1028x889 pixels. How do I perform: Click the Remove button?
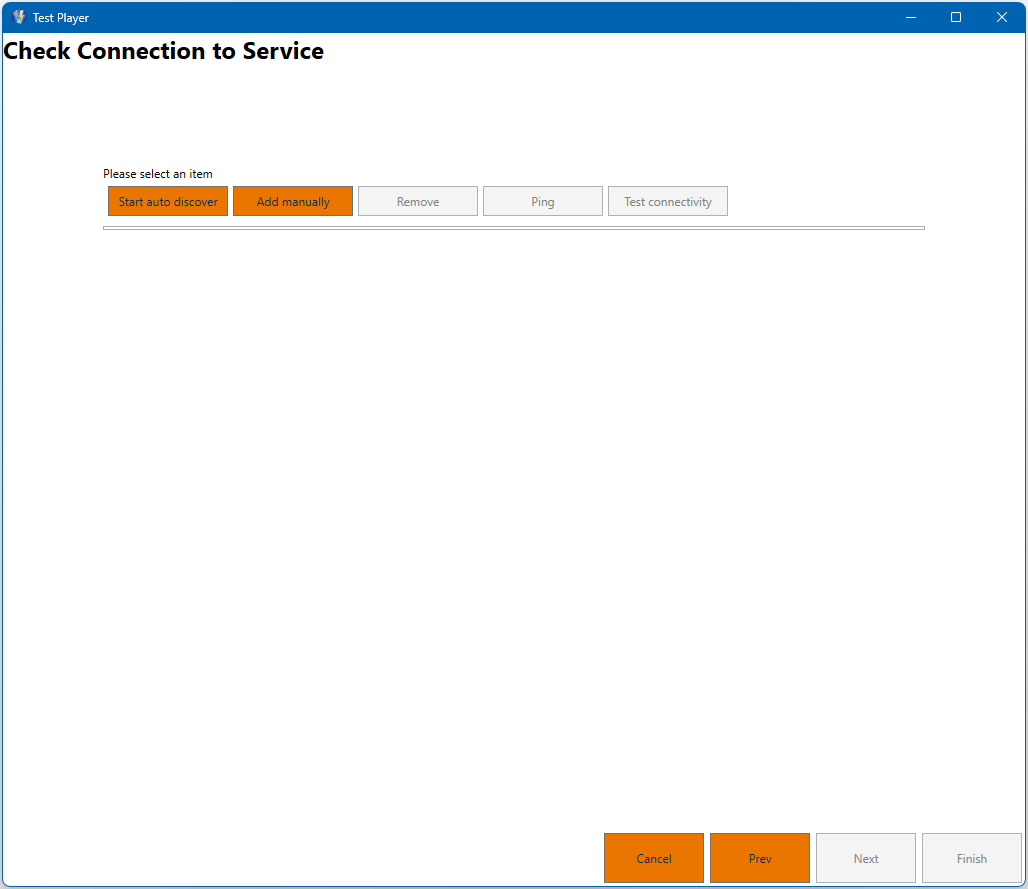417,201
